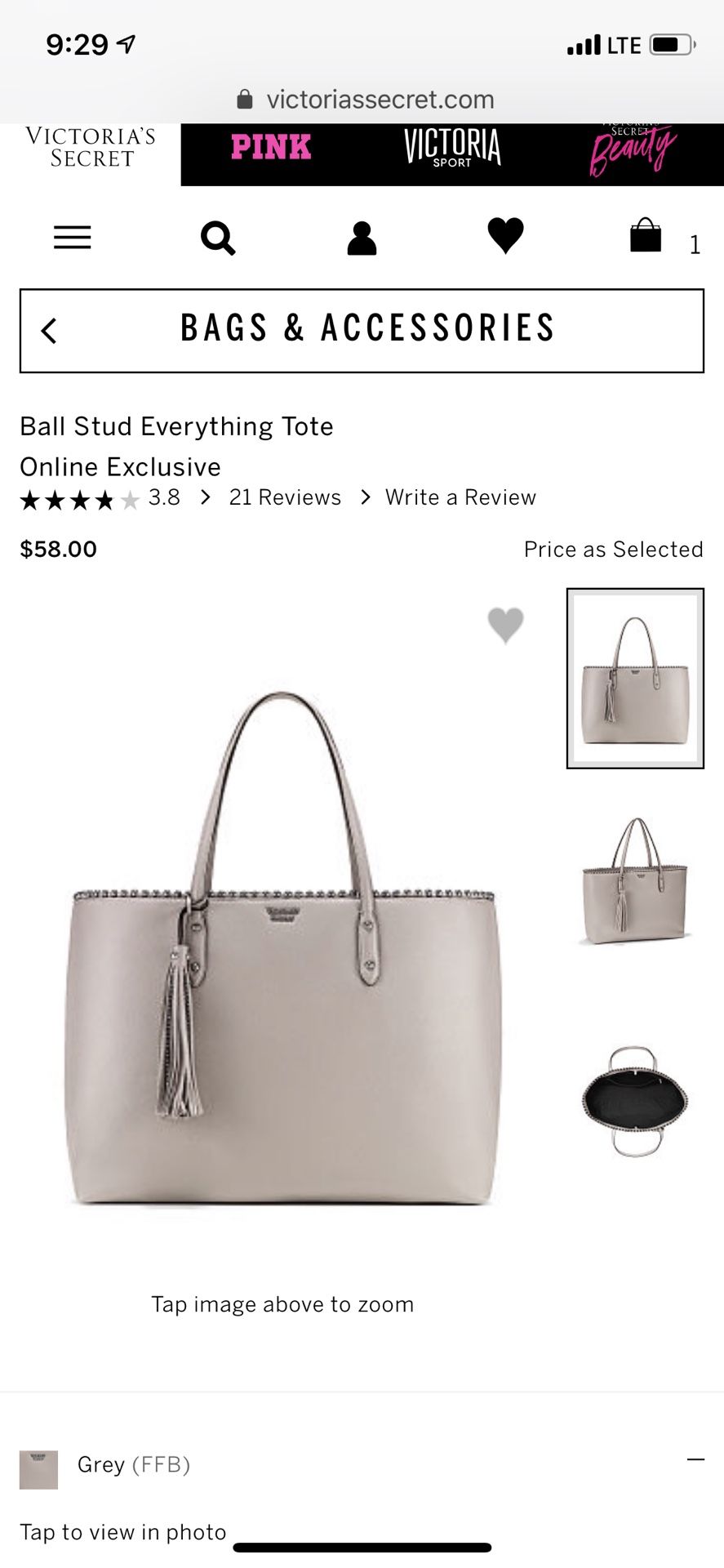
Task: Expand the 3.8 rating chevron
Action: coord(206,497)
